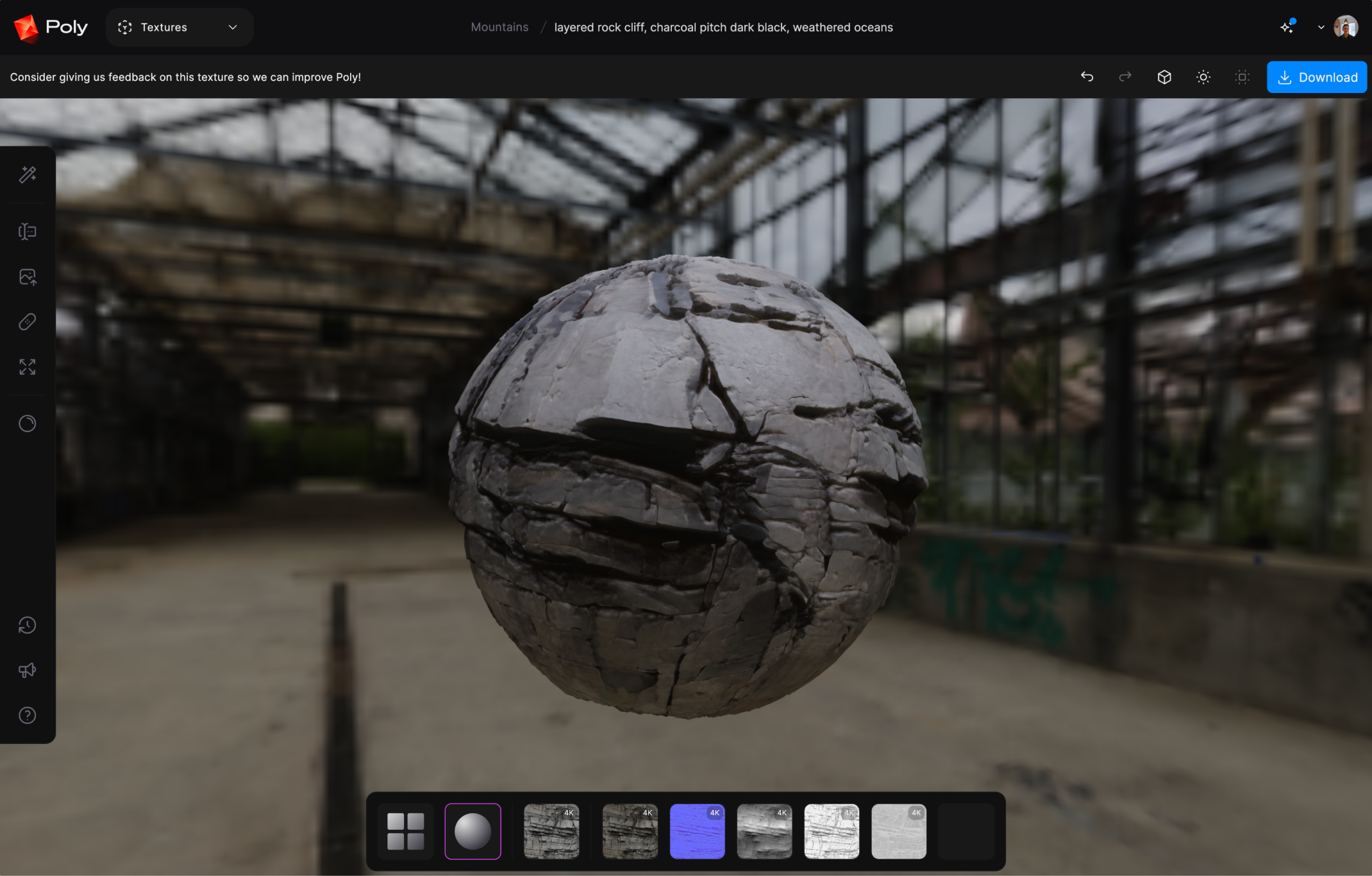View the purple normal map thumbnail
The image size is (1372, 876).
[698, 831]
